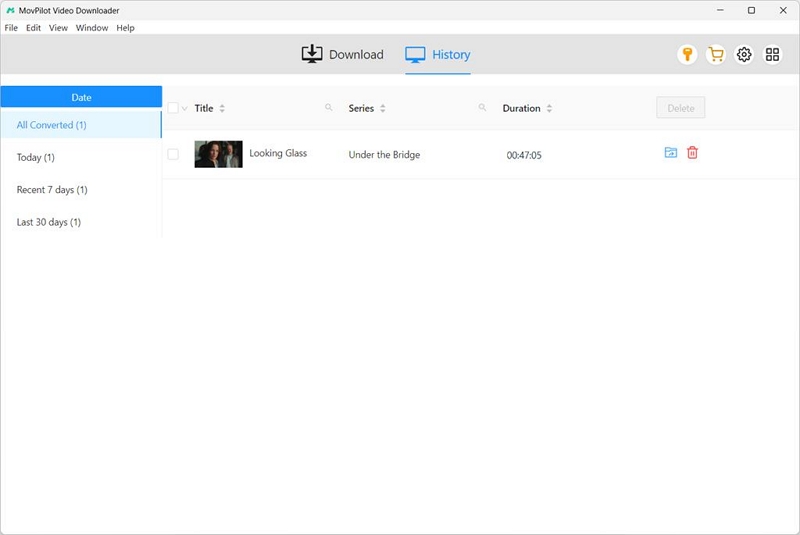Open the Help menu
This screenshot has height=535, width=800.
click(125, 28)
